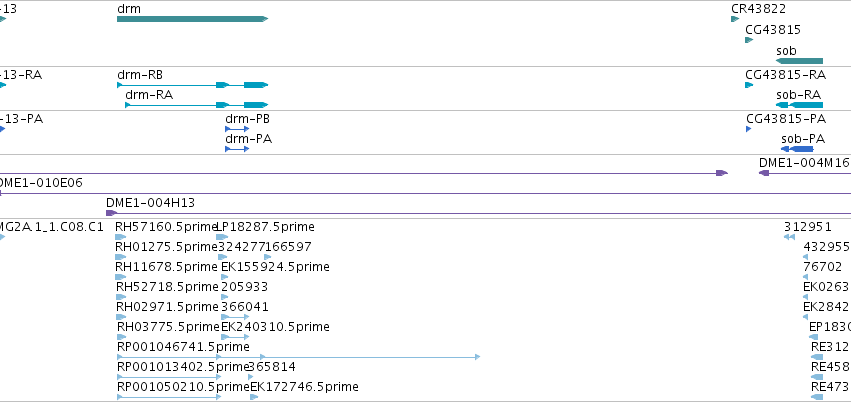
Task: Select RH57160.5prime EST feature
Action: [120, 237]
